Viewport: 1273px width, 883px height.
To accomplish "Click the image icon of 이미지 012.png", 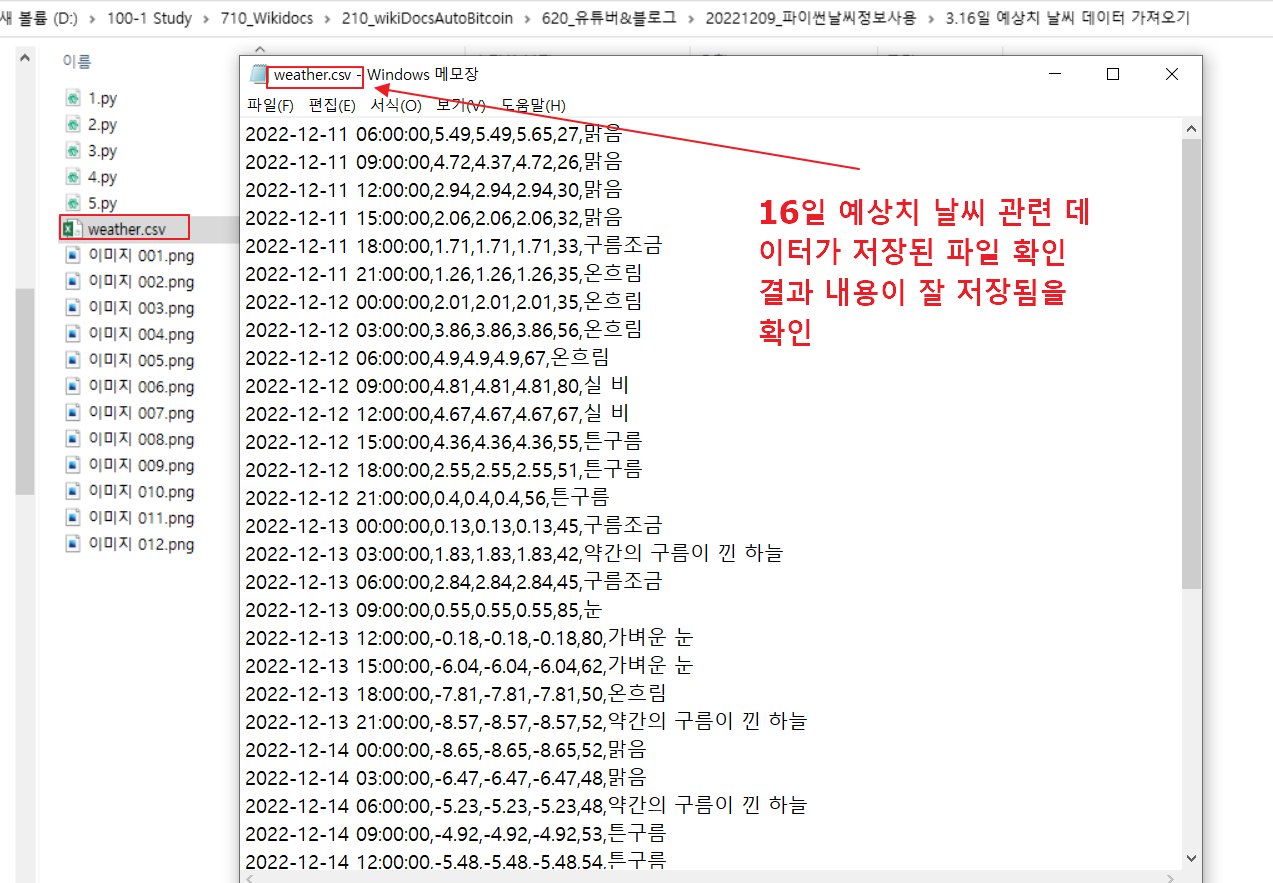I will pyautogui.click(x=73, y=544).
